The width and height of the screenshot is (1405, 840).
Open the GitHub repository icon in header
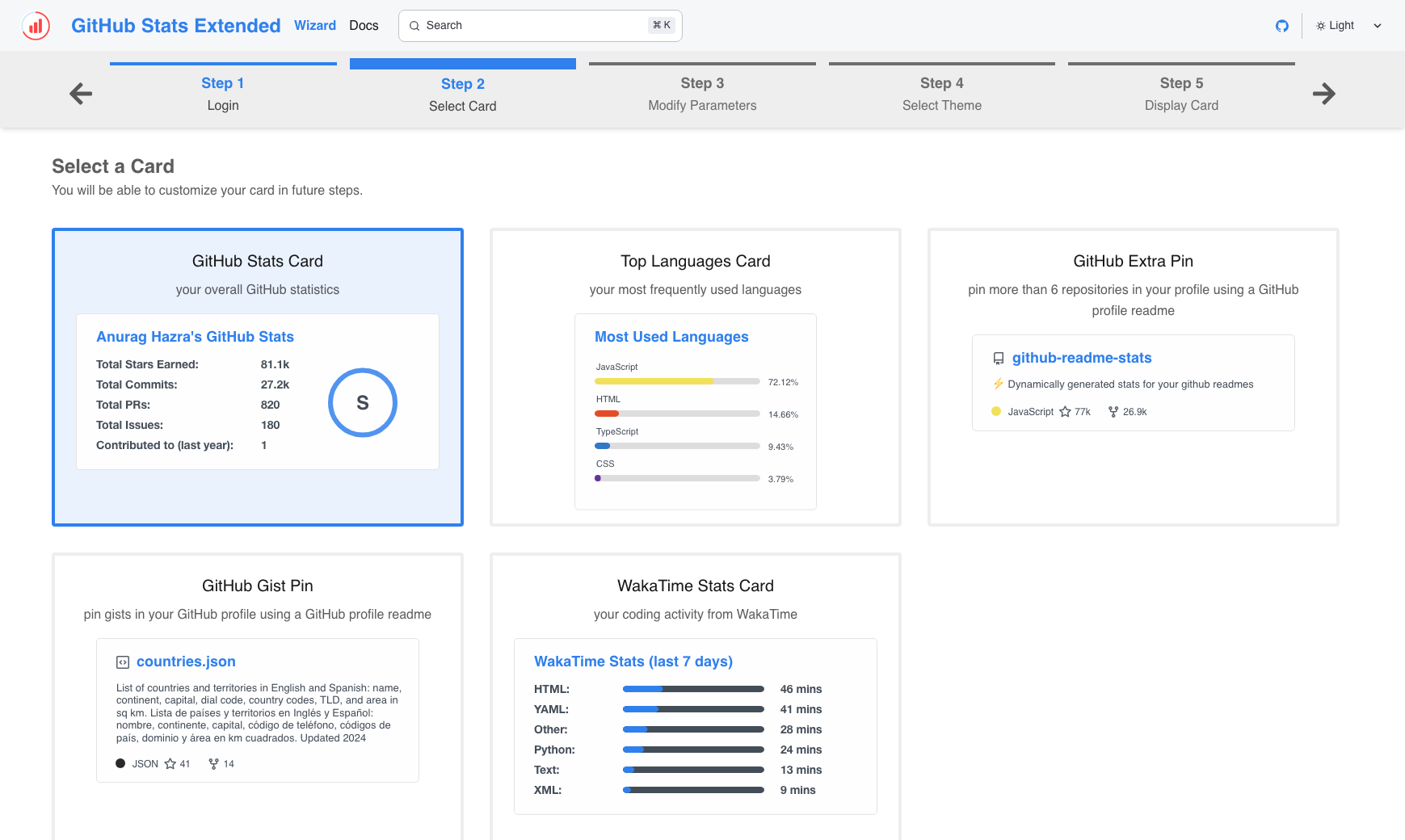1282,26
